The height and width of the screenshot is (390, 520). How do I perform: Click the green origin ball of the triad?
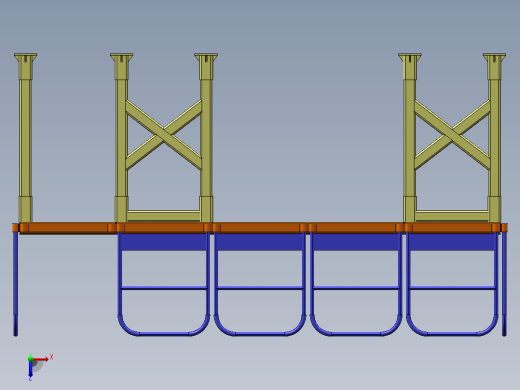click(30, 359)
